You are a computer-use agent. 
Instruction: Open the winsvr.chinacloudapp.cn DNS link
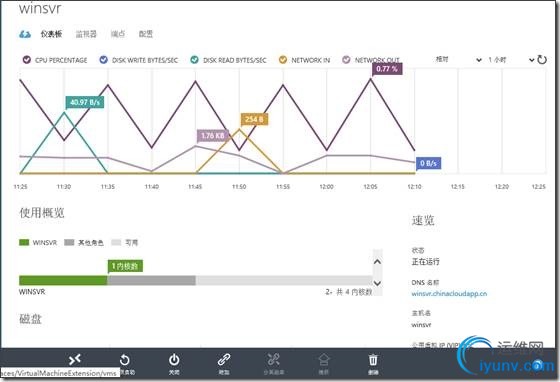point(449,294)
